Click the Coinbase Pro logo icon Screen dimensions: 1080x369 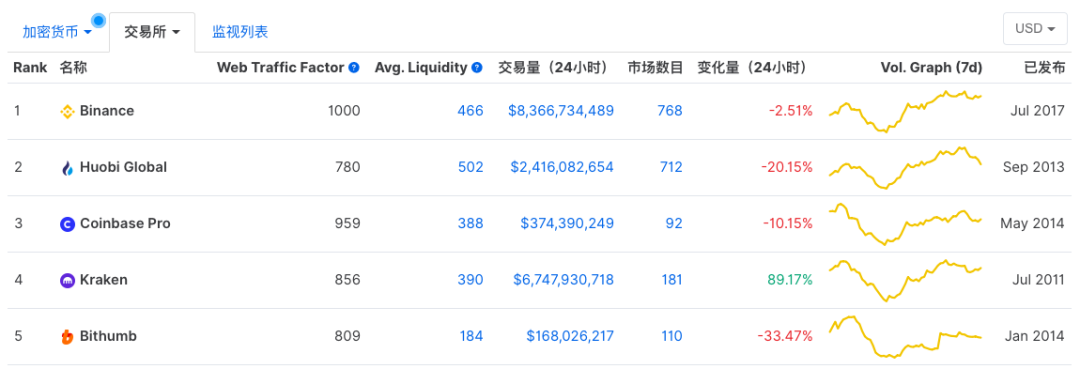pyautogui.click(x=67, y=224)
